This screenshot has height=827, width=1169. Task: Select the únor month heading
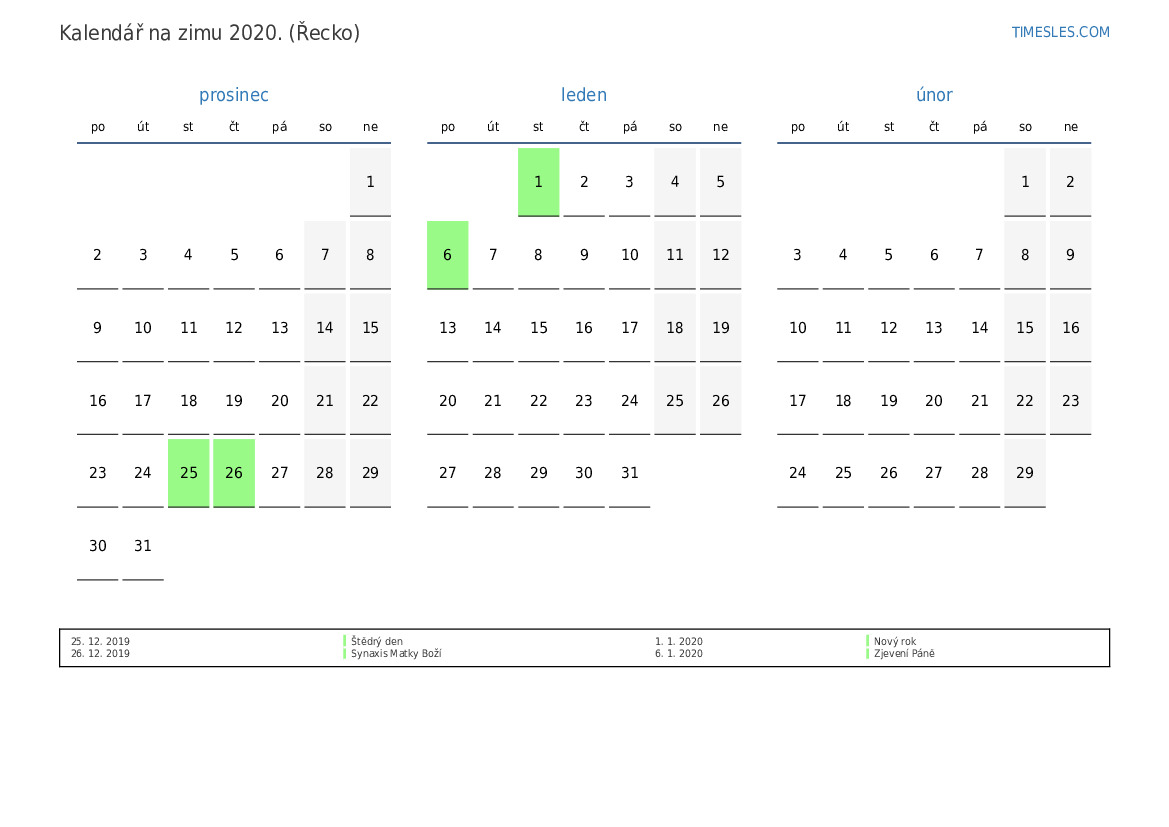coord(934,95)
